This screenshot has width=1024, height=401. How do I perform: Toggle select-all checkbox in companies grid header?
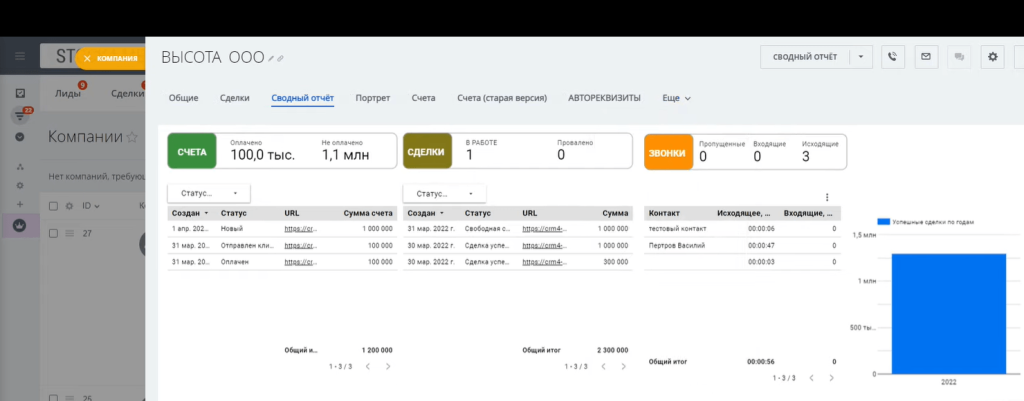pos(54,206)
